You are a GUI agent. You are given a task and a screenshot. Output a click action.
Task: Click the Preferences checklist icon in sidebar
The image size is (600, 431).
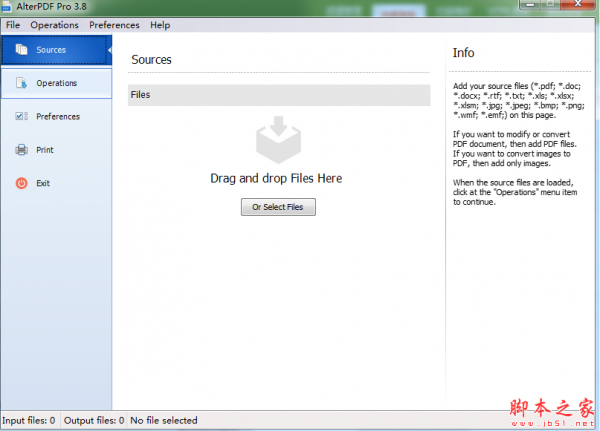tap(21, 116)
